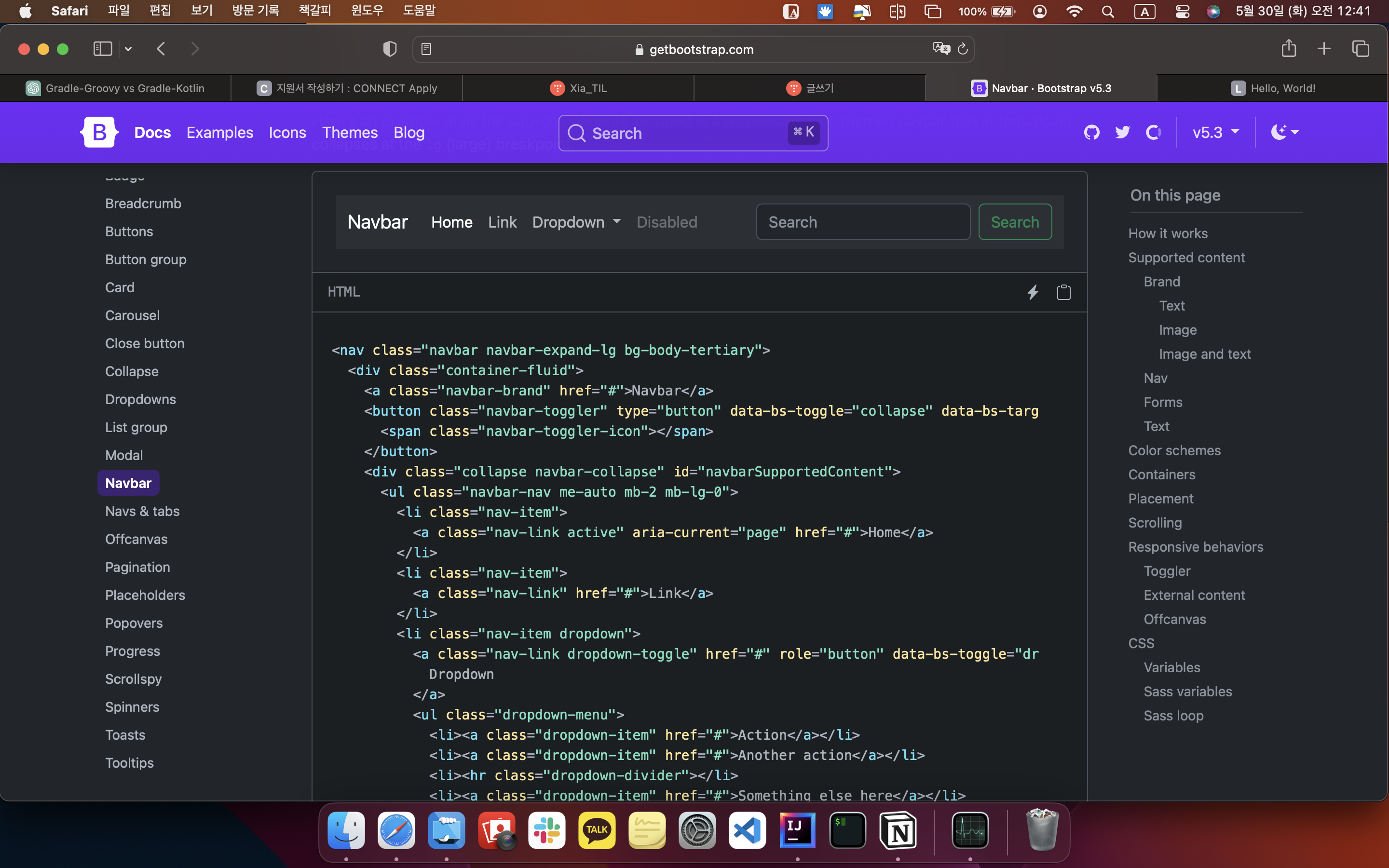Viewport: 1389px width, 868px height.
Task: Copy code with the clipboard icon
Action: [1063, 292]
